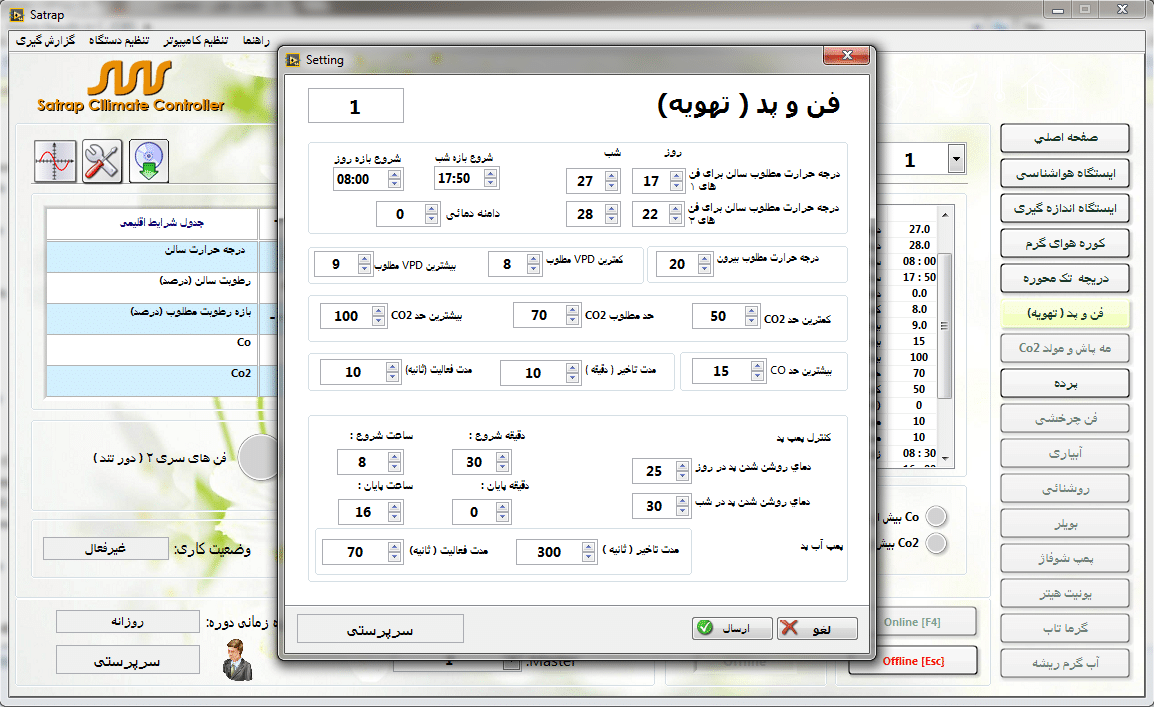Open کوره هوای گرم page
The image size is (1154, 707).
point(1065,244)
